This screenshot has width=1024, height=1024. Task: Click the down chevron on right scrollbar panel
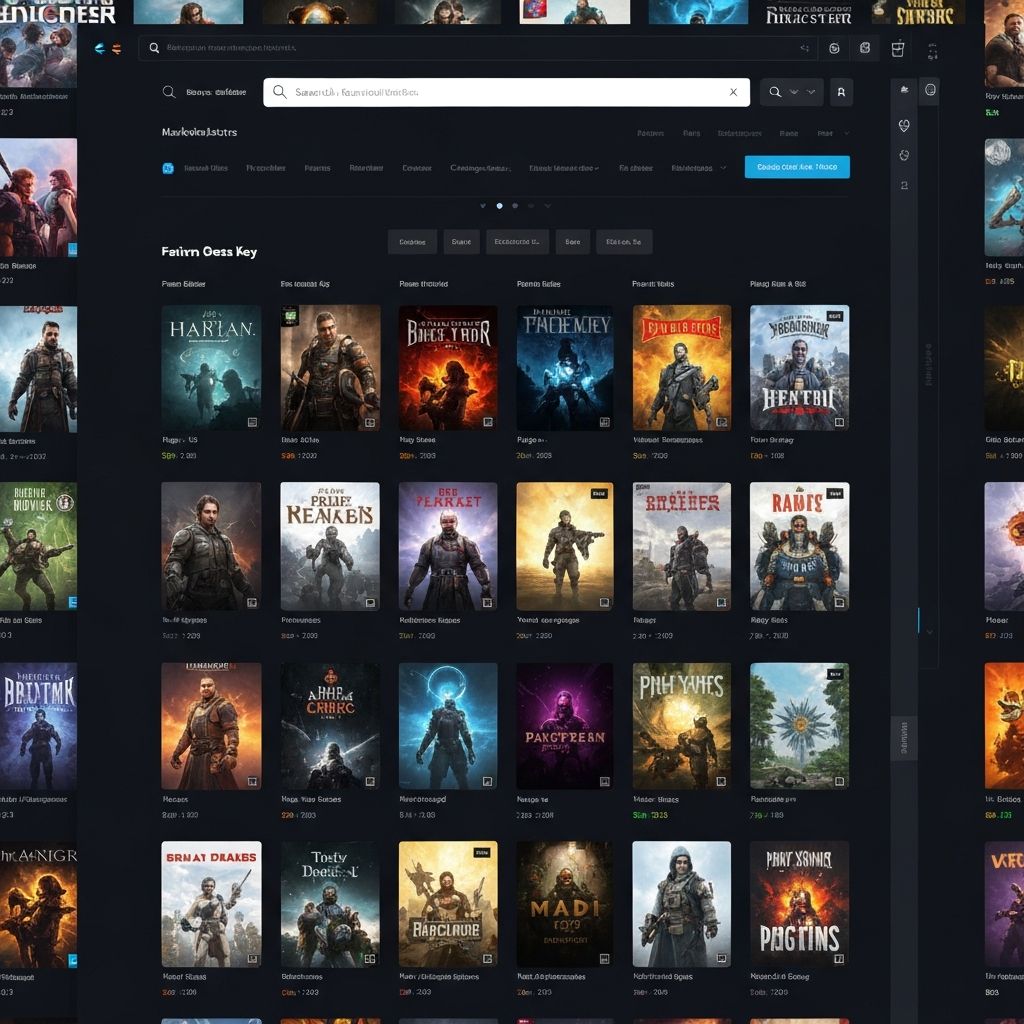pos(930,632)
